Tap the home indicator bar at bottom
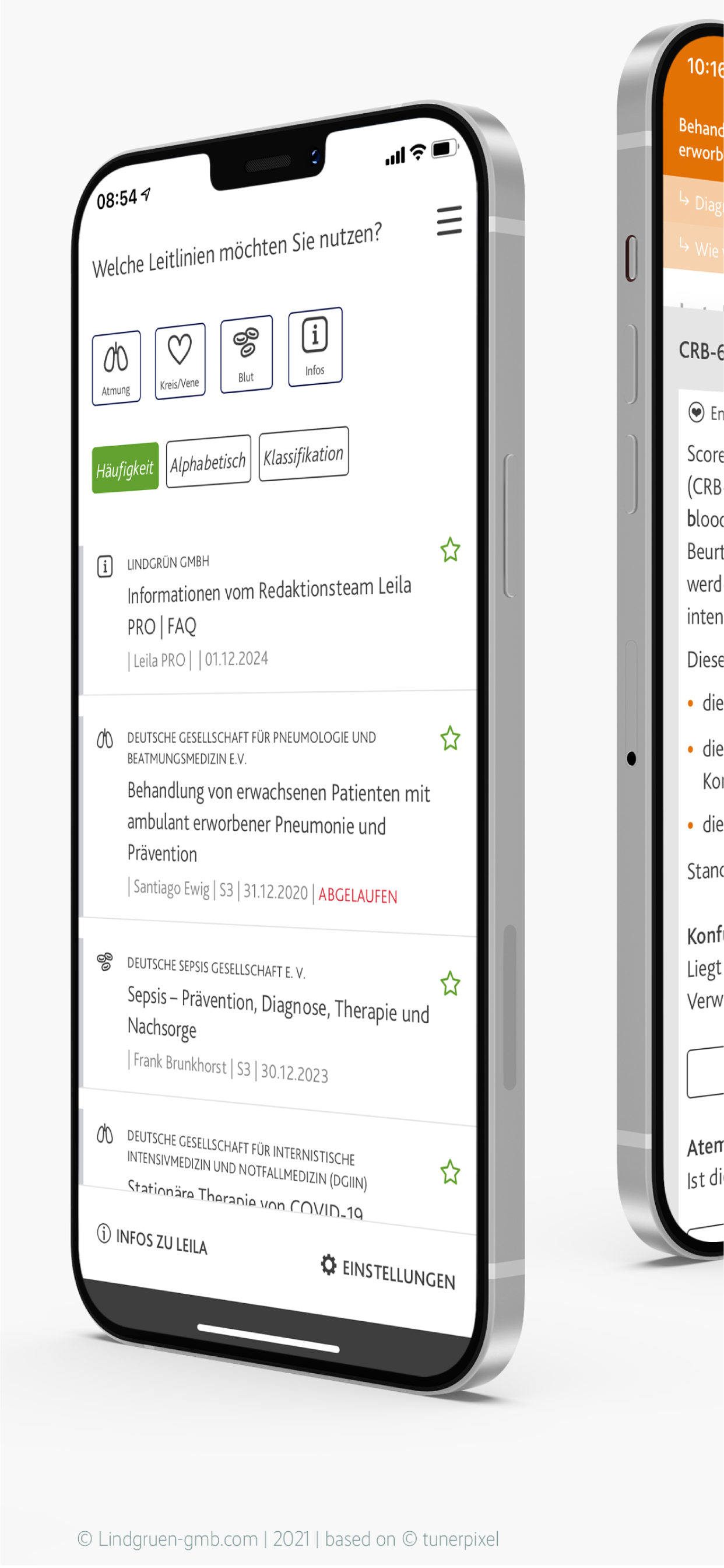 268,1338
